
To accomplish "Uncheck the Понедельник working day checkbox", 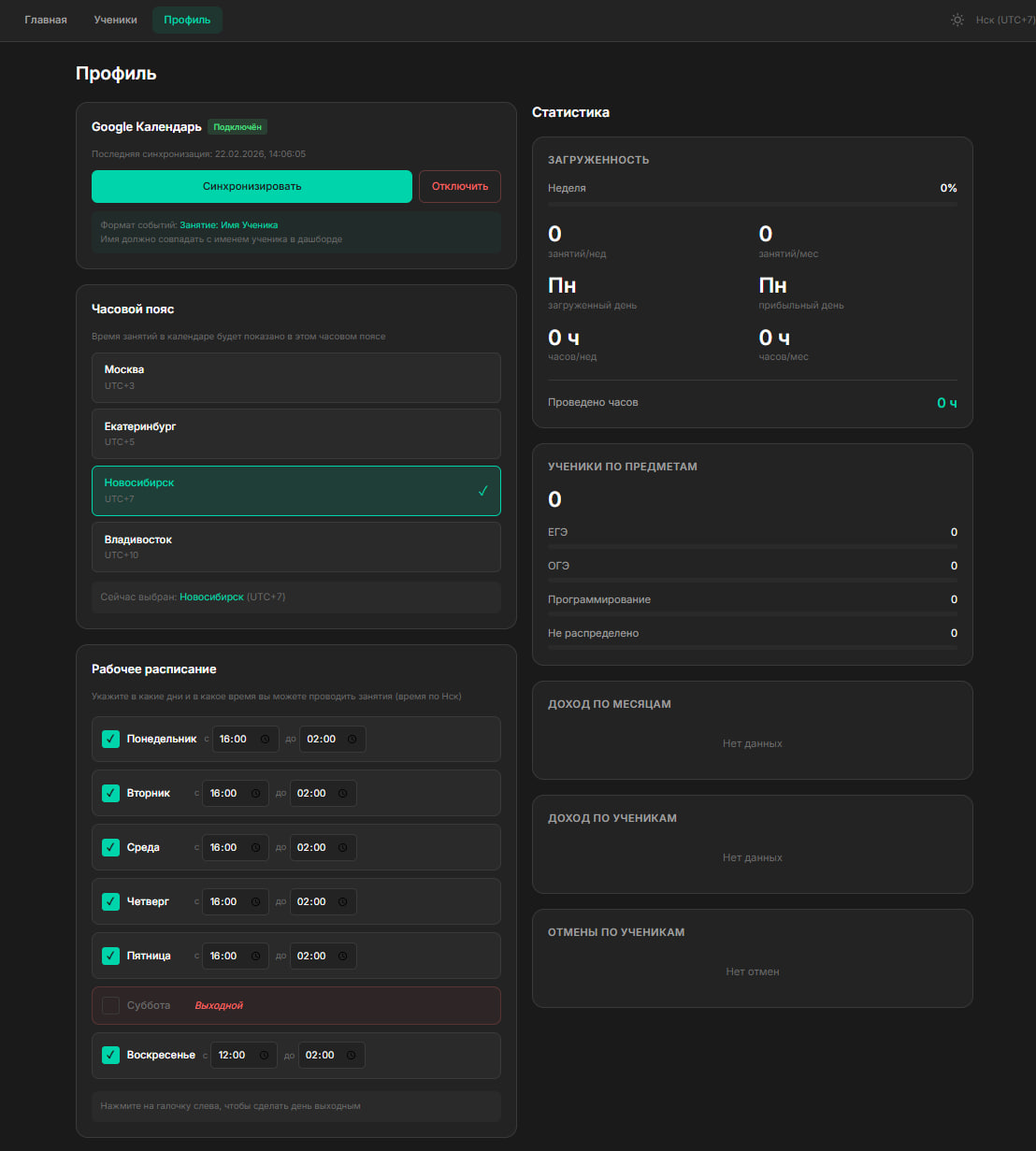I will point(110,740).
